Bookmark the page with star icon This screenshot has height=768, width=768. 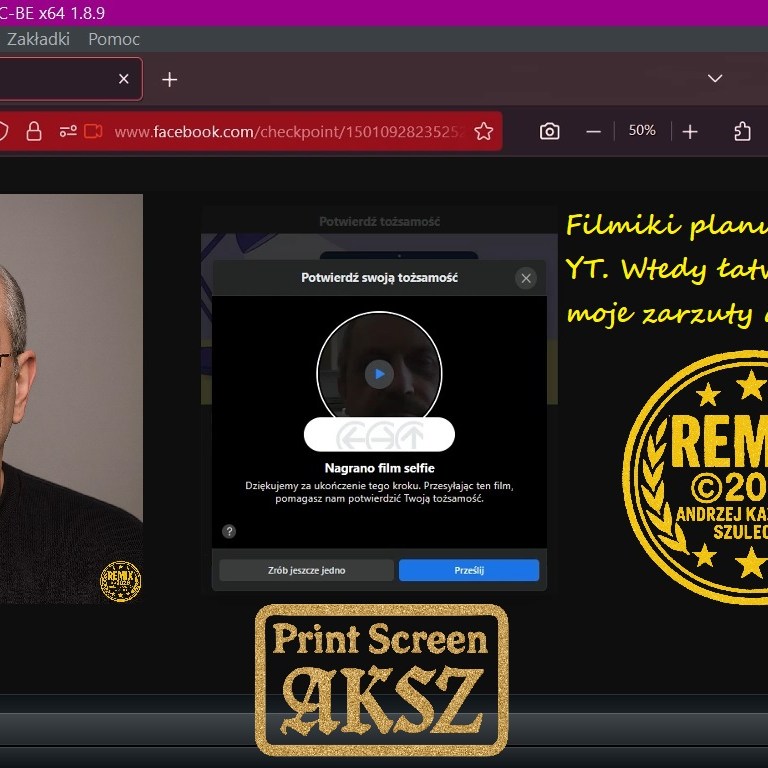pyautogui.click(x=484, y=132)
